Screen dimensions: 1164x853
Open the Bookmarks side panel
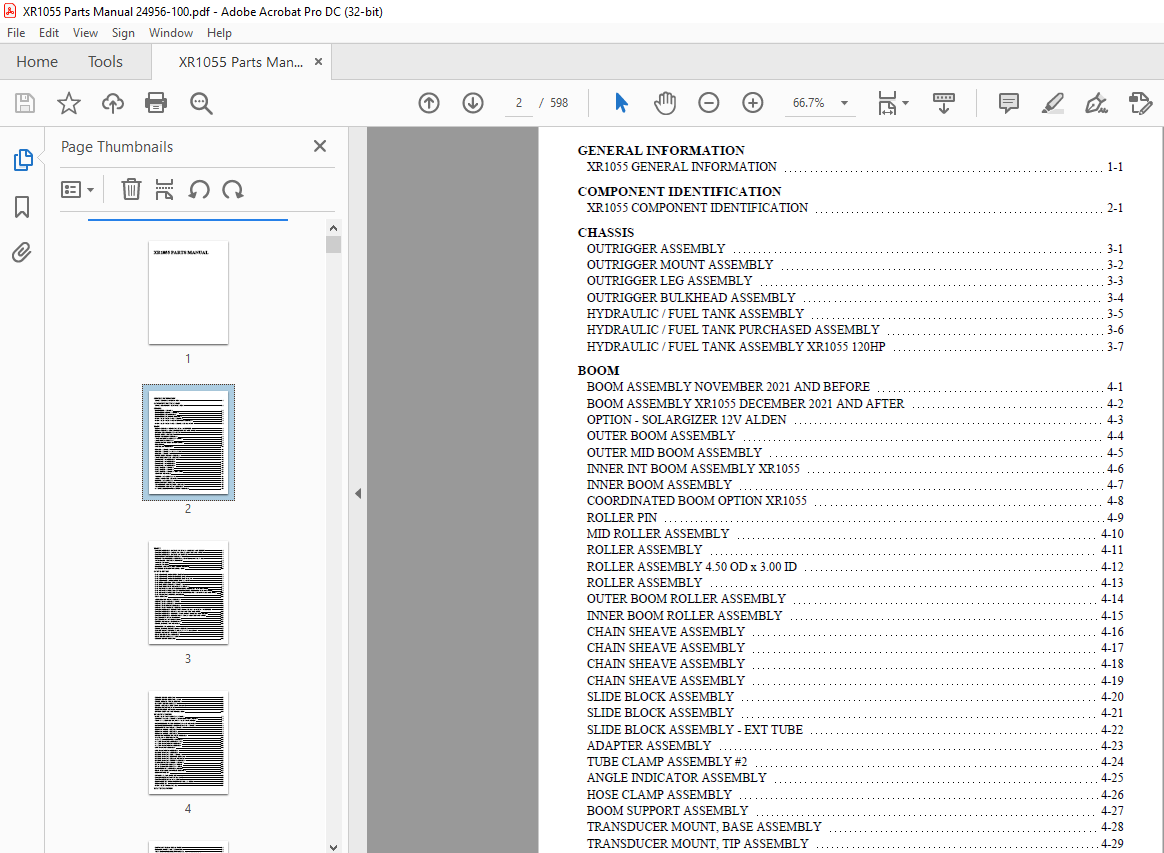[22, 206]
